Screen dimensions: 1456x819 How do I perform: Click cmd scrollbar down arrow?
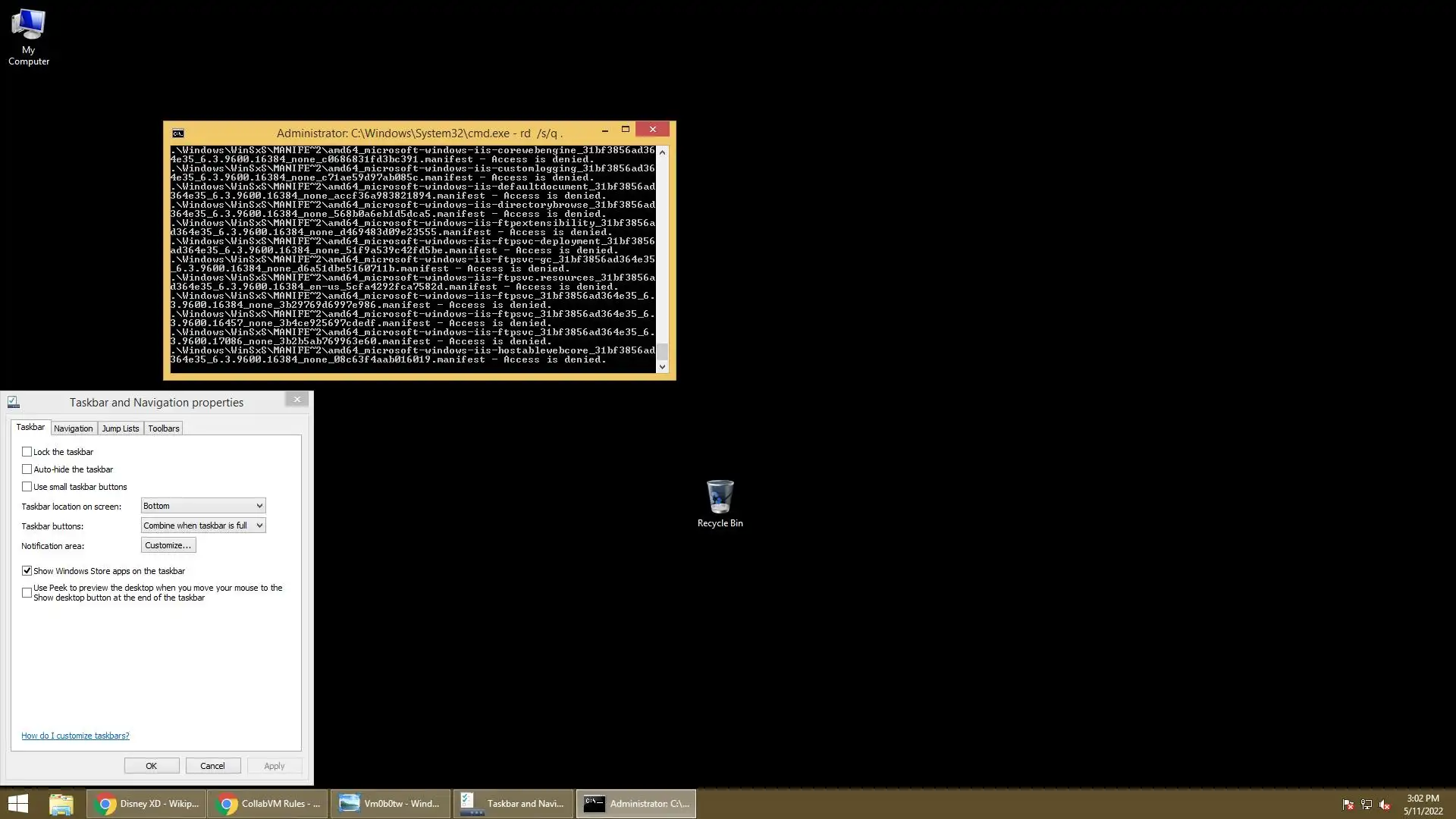tap(662, 367)
